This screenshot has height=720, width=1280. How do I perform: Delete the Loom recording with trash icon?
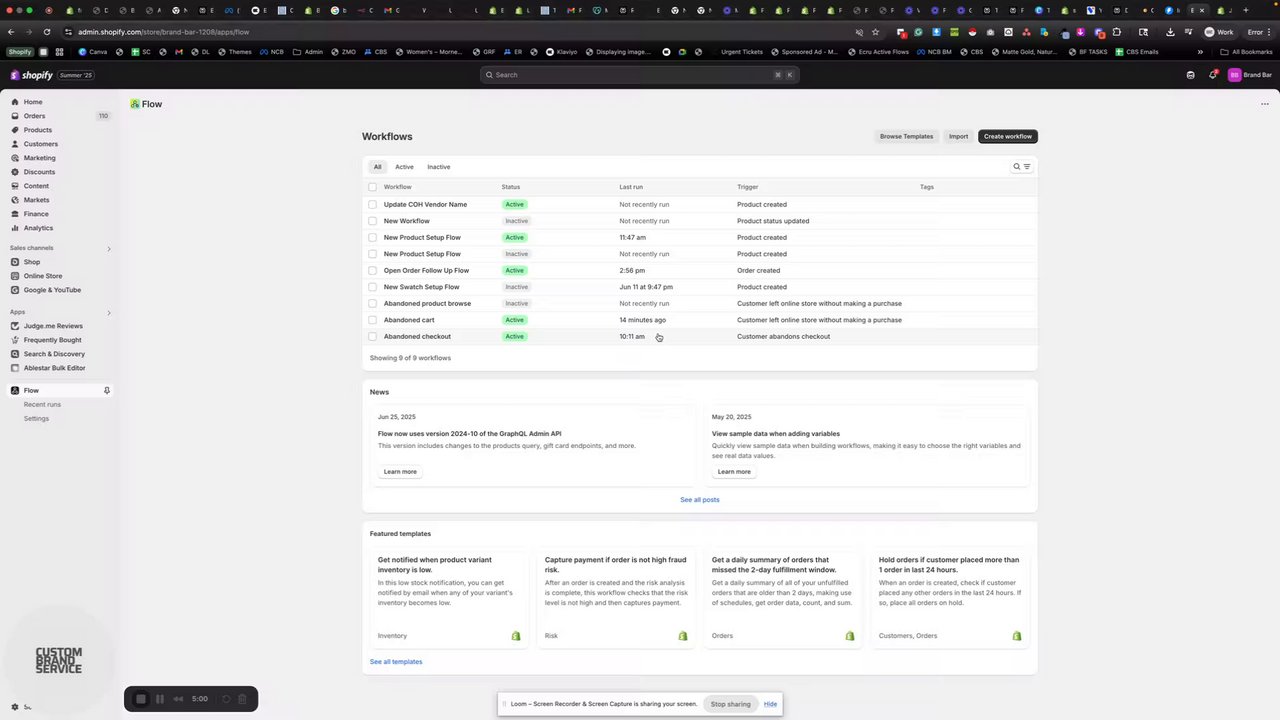click(x=242, y=699)
